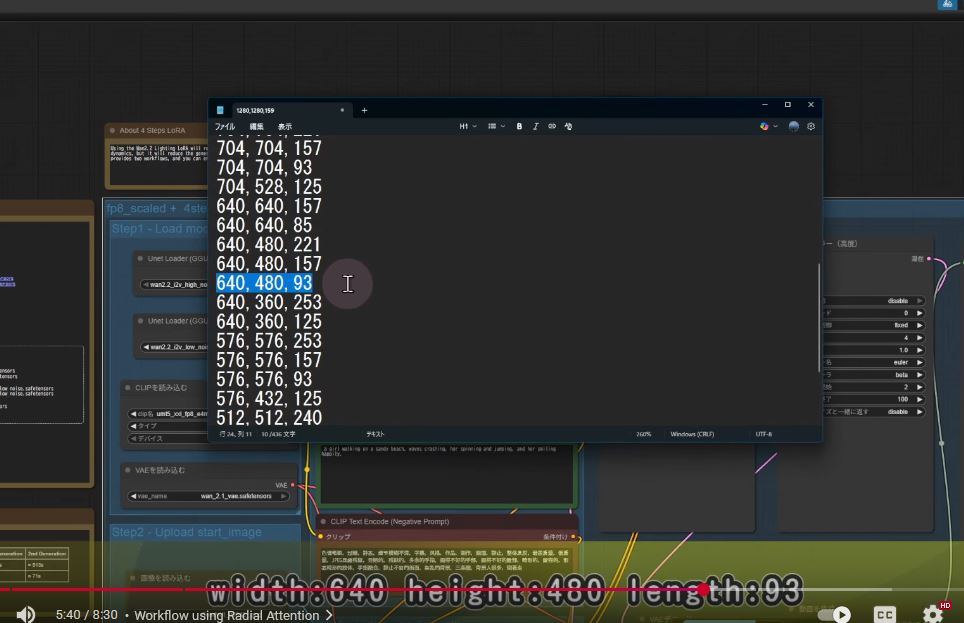Click the line '576, 576, 93'
This screenshot has height=623, width=964.
point(264,379)
